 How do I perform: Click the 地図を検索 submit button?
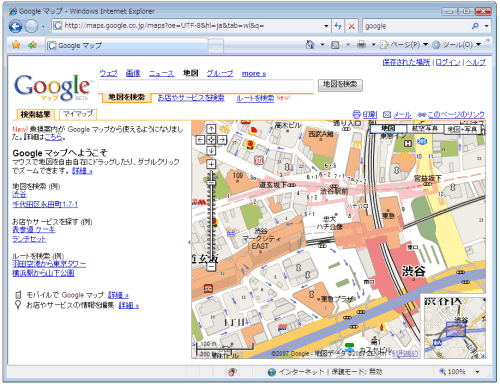340,85
